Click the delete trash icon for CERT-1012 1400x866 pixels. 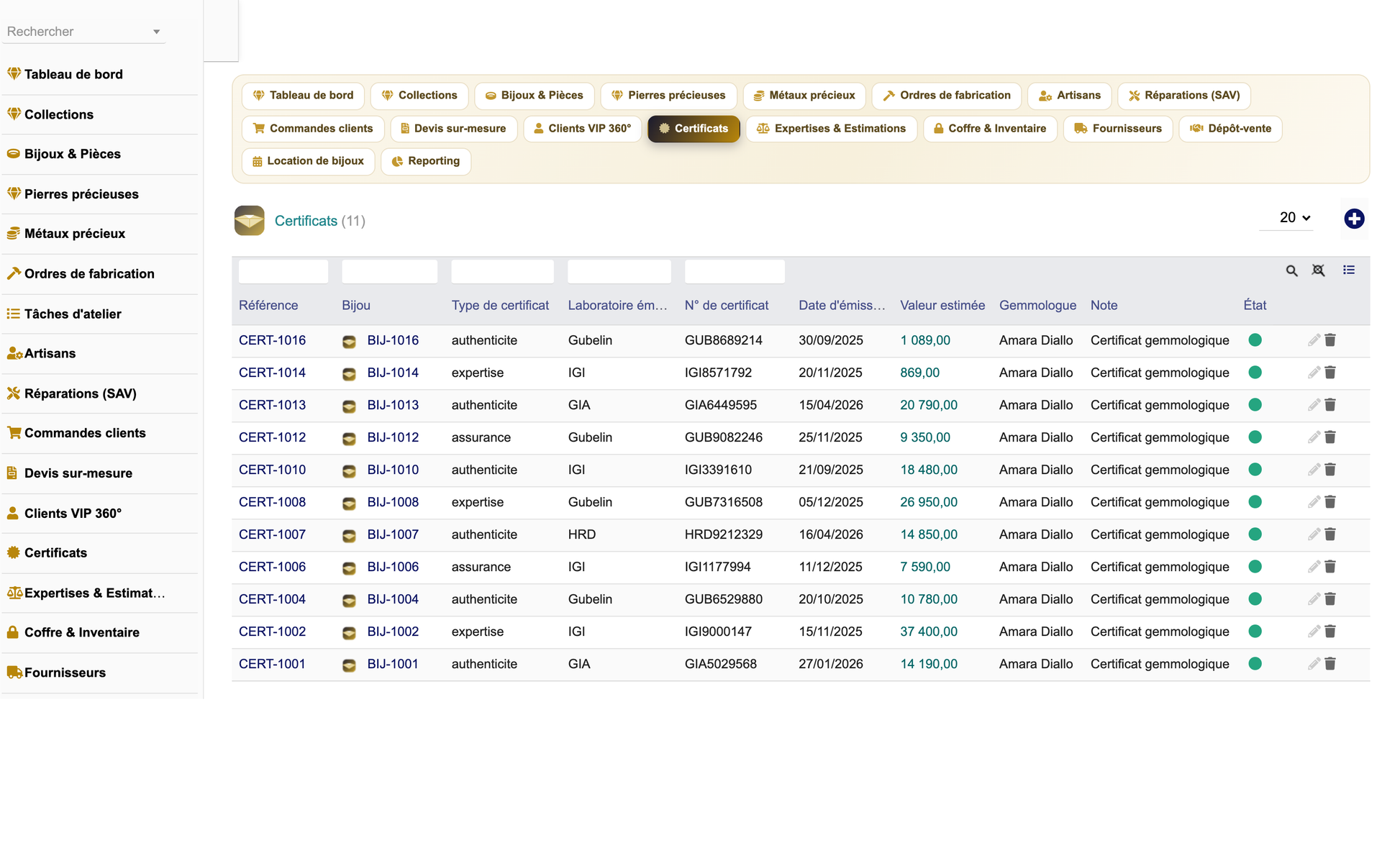[x=1330, y=437]
